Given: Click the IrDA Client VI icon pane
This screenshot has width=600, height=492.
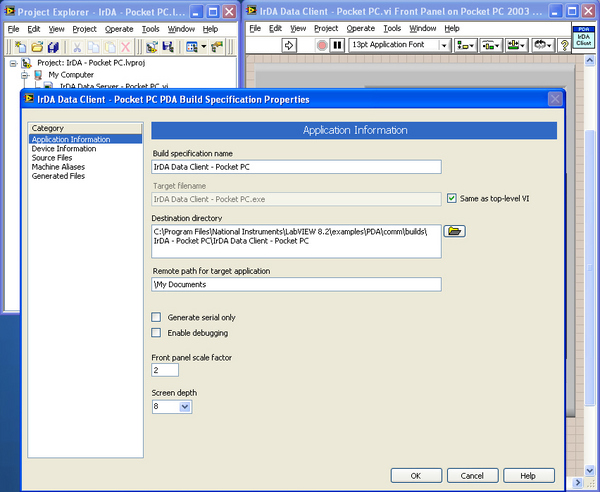Looking at the screenshot, I should [x=584, y=37].
